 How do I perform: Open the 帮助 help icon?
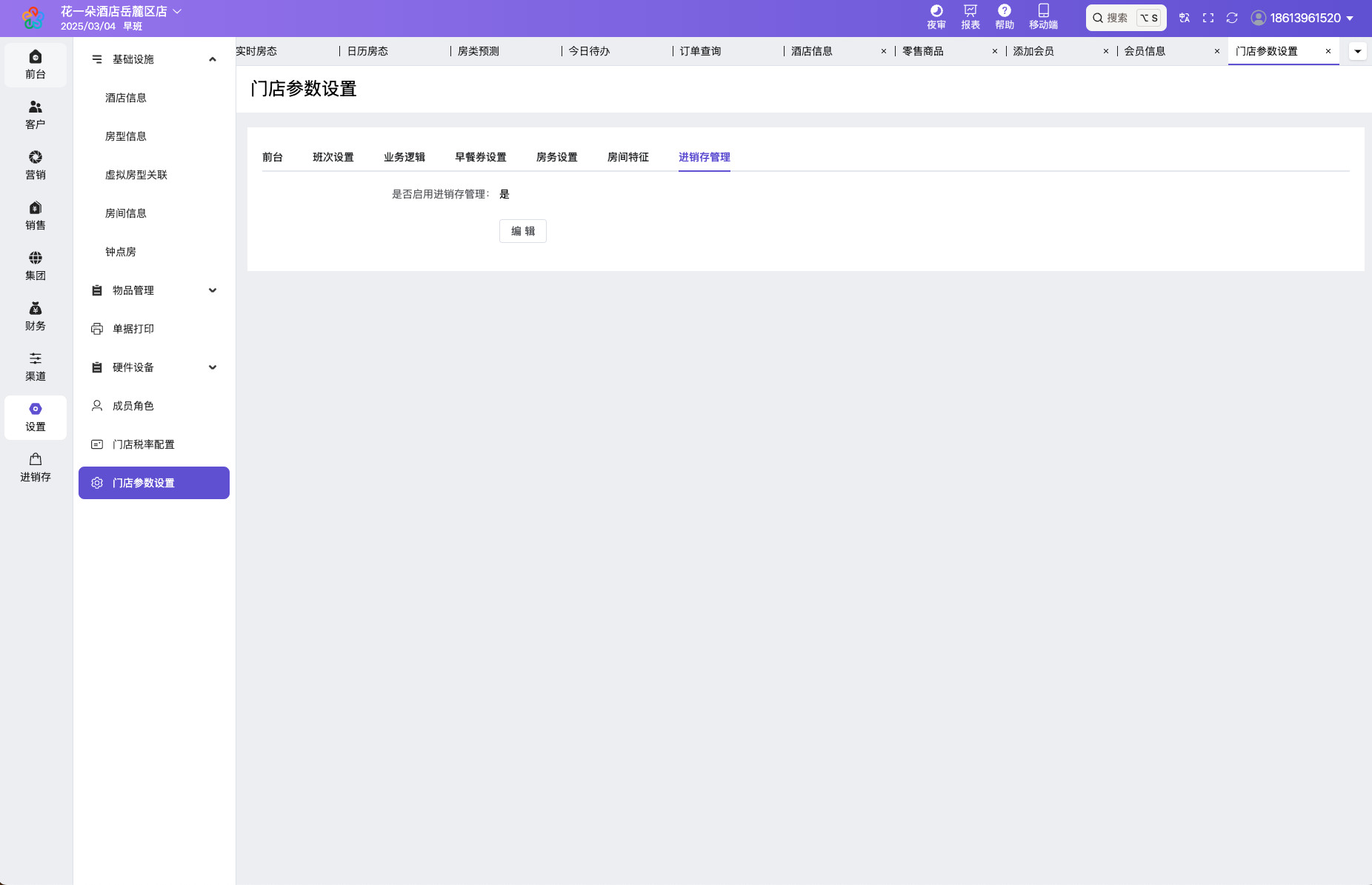click(x=1004, y=16)
